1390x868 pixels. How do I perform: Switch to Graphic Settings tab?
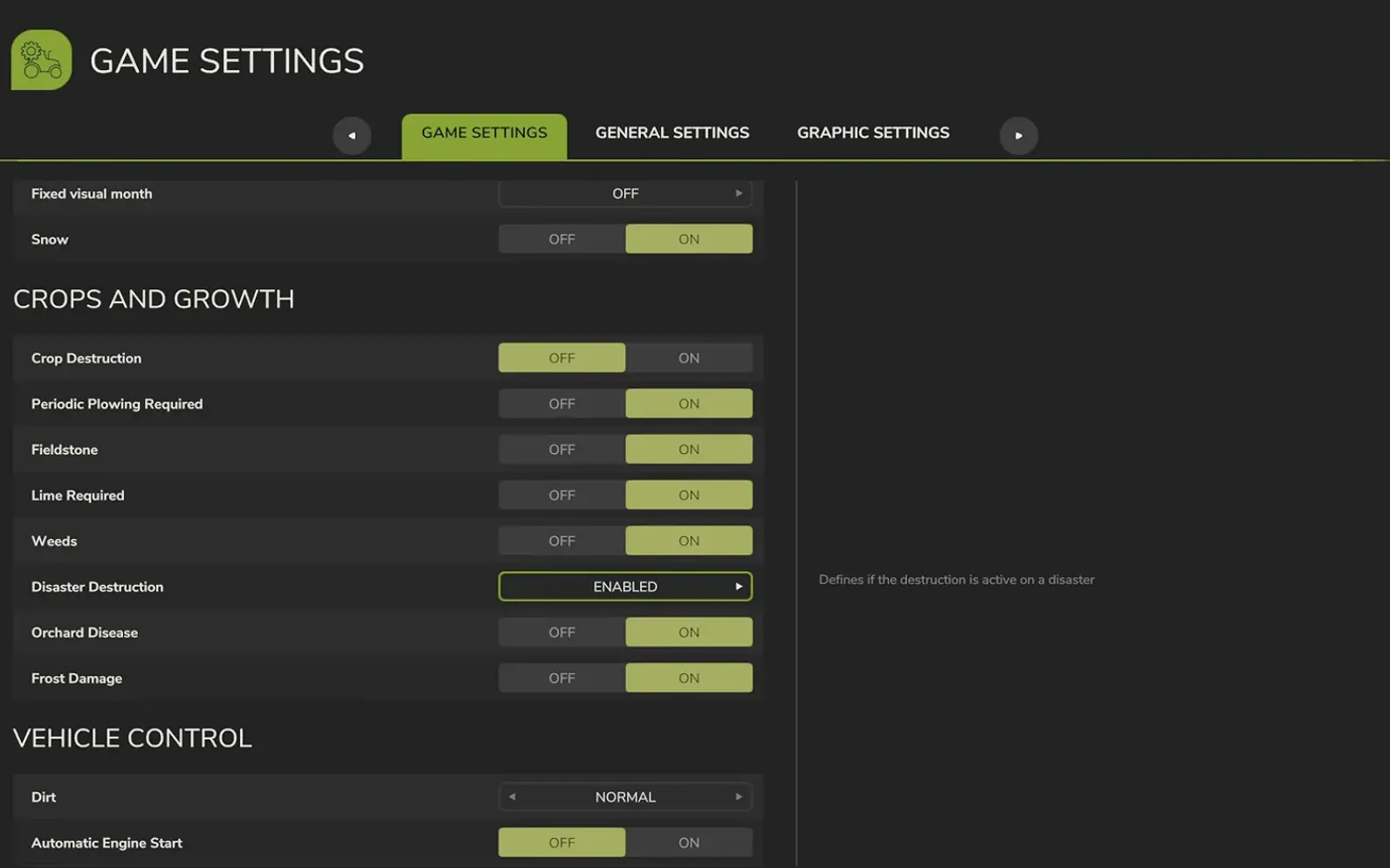[873, 133]
